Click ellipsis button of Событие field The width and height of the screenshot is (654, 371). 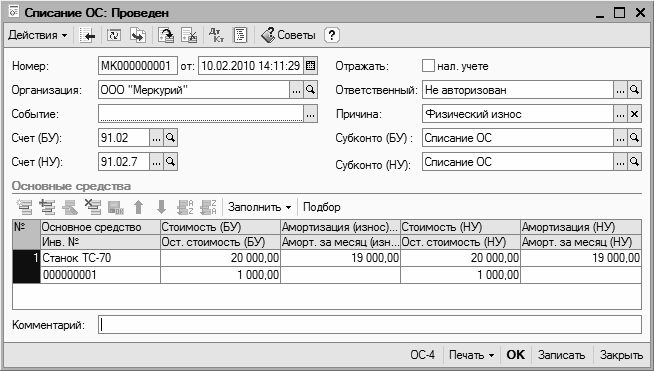(310, 114)
